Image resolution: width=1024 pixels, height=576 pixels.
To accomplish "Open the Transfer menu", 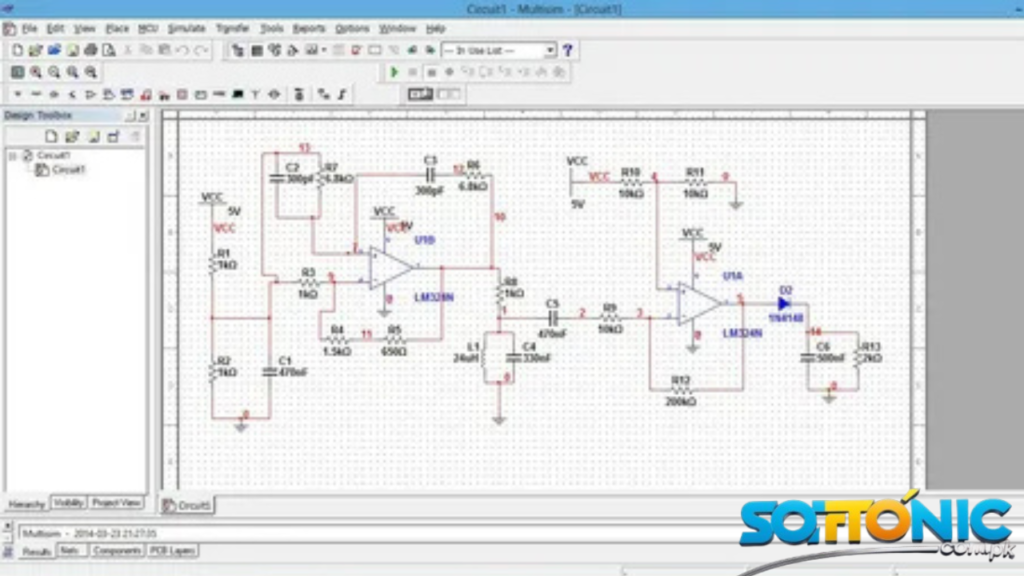I will [232, 29].
